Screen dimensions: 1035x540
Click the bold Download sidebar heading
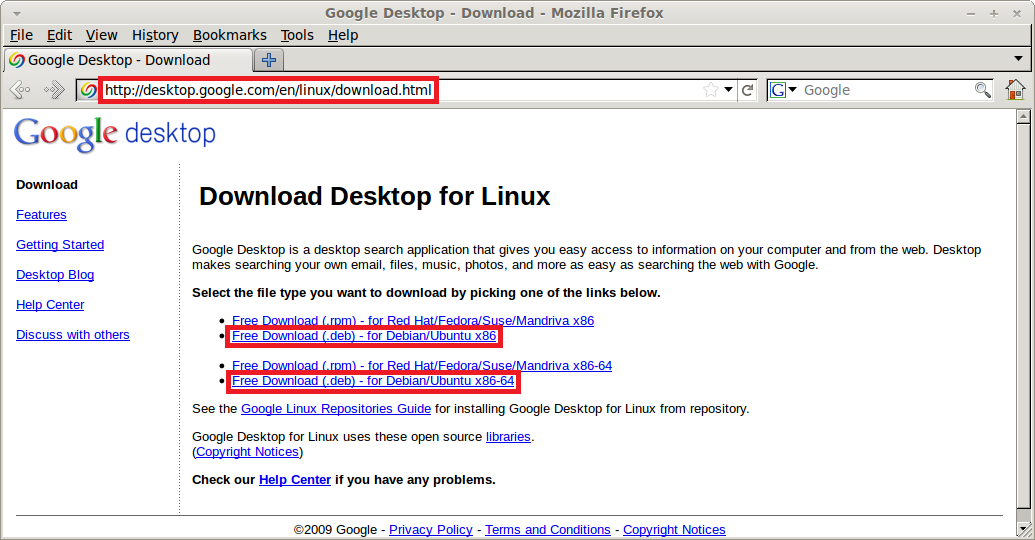(47, 185)
